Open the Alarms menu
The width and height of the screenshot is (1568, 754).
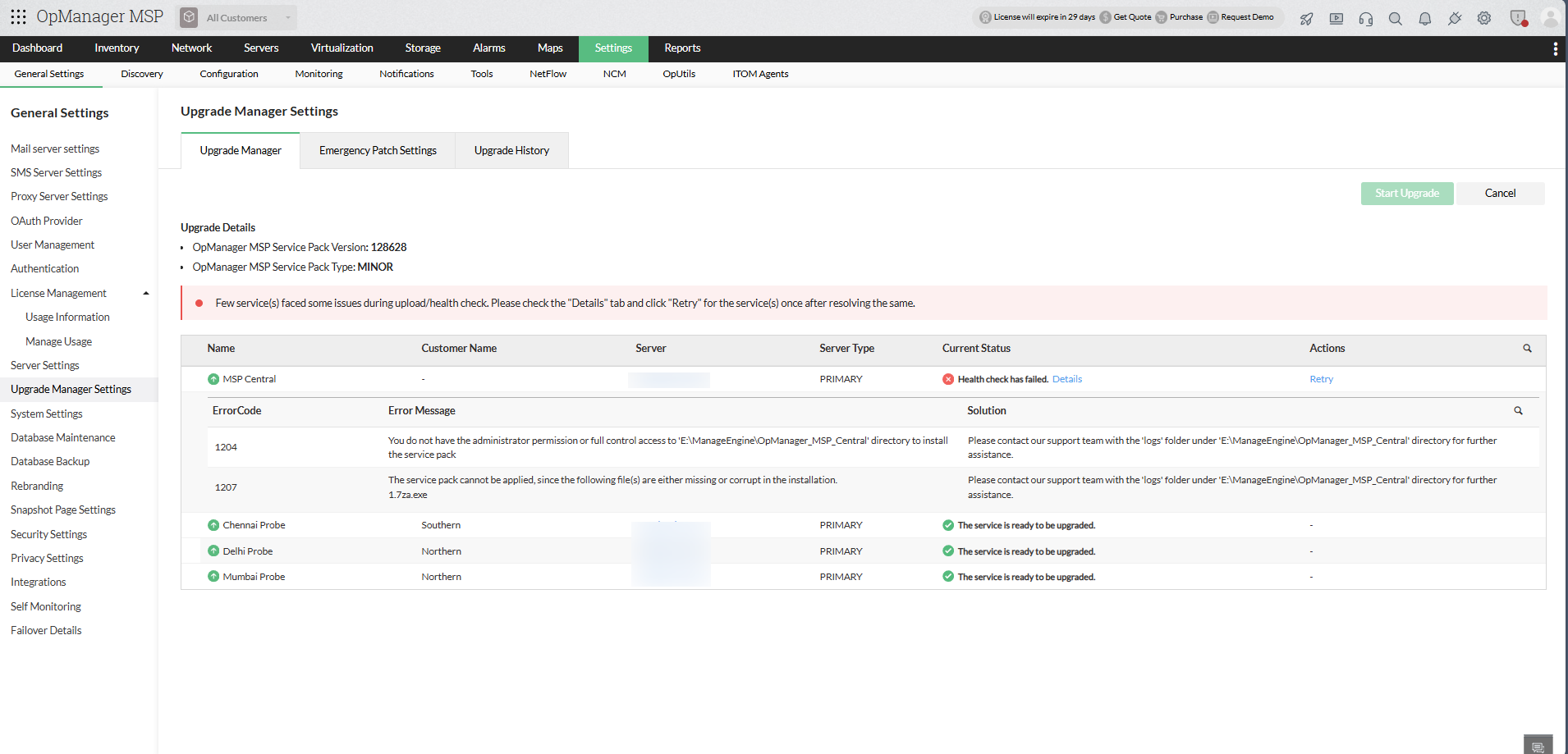pos(489,48)
